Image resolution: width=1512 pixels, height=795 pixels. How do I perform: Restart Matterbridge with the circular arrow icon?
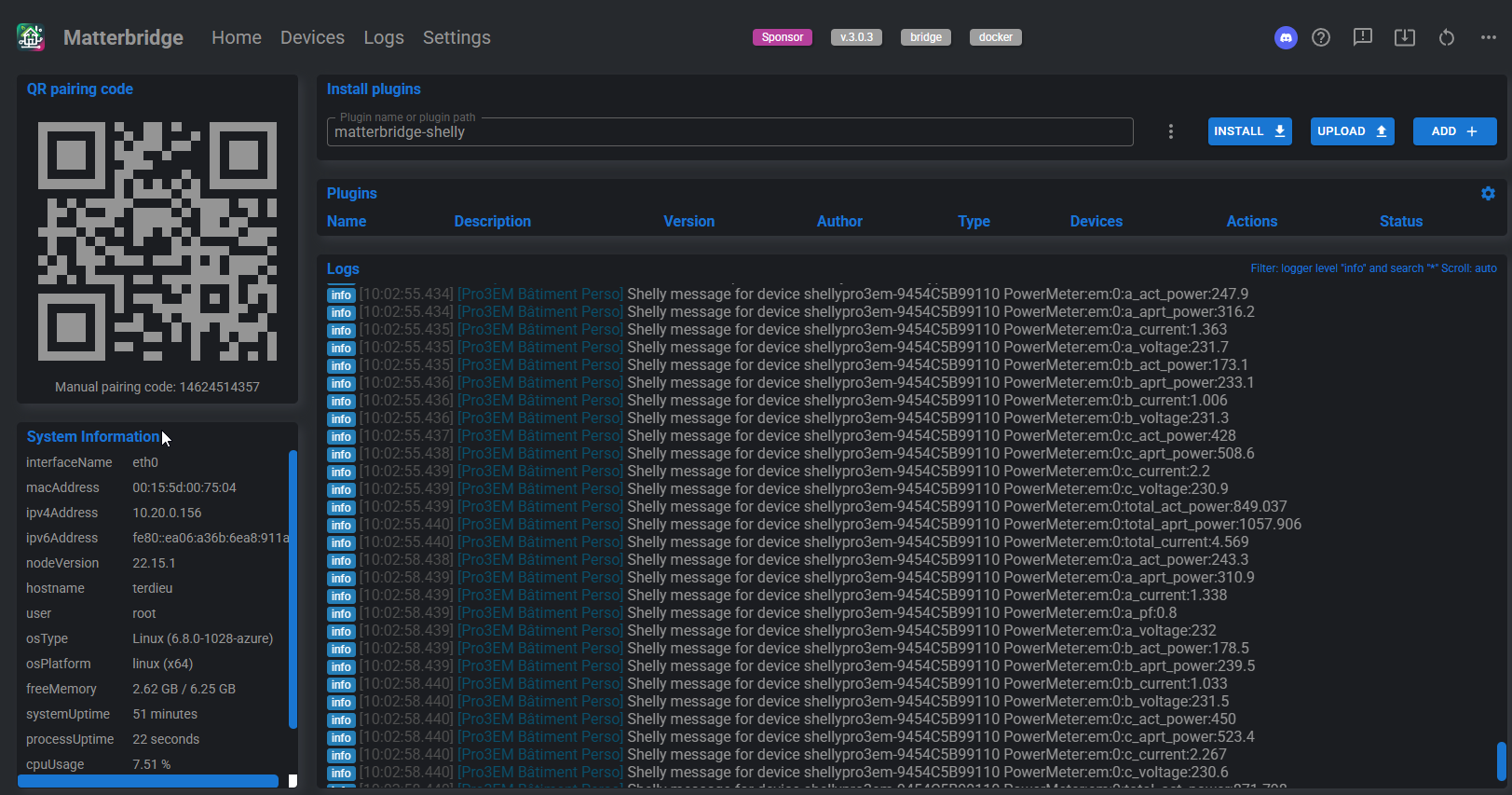click(x=1446, y=37)
